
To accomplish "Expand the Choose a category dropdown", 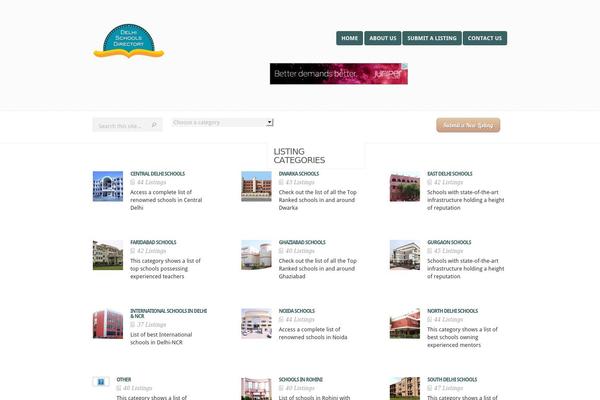I will tap(222, 122).
